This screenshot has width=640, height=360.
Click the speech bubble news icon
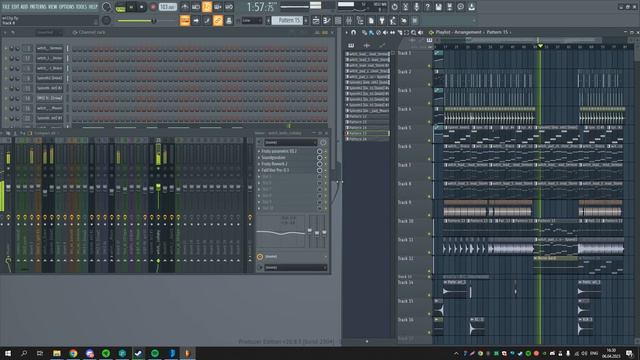coord(460,7)
